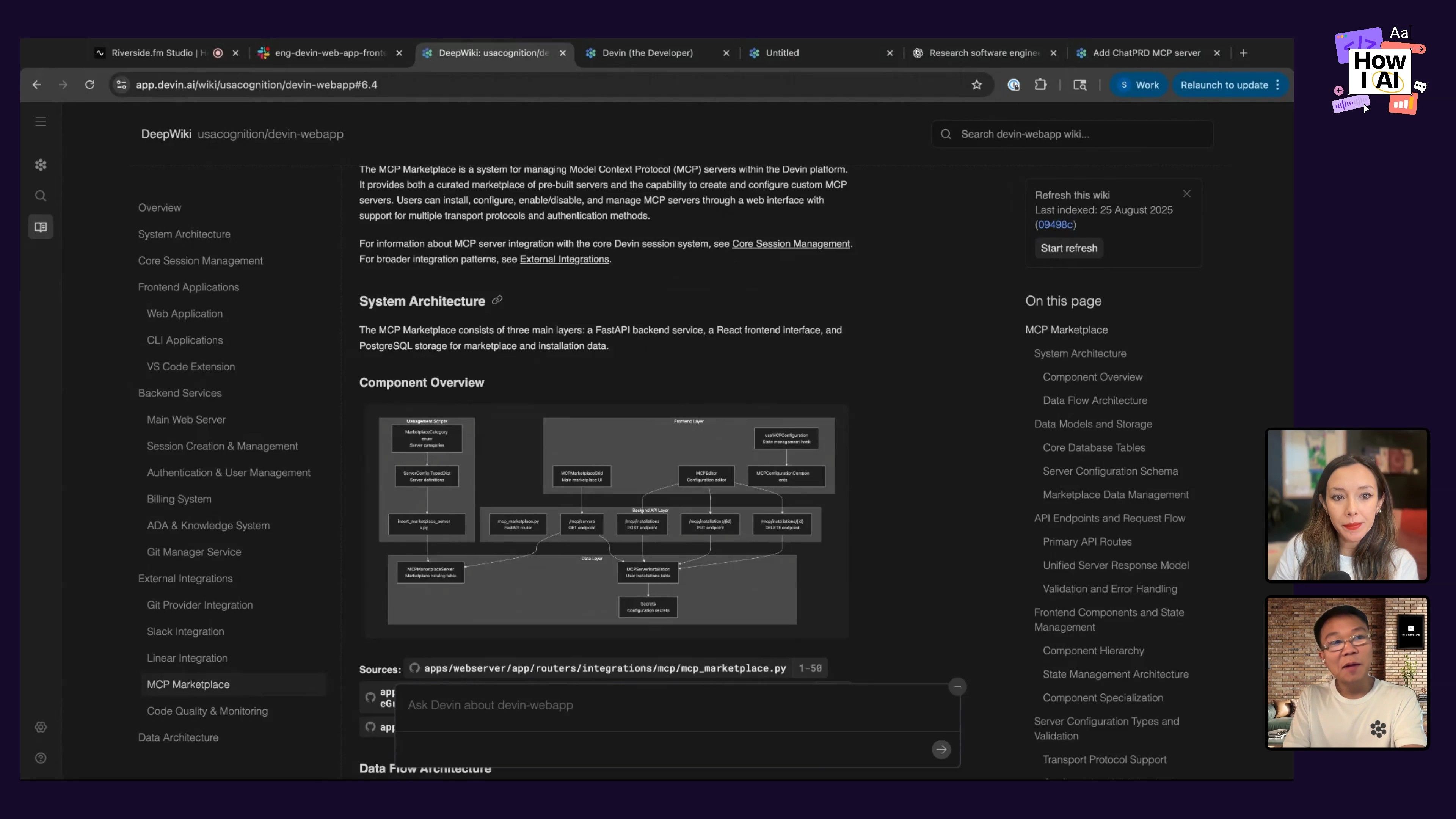Click the site settings icon in address bar
The height and width of the screenshot is (819, 1456).
tap(121, 85)
